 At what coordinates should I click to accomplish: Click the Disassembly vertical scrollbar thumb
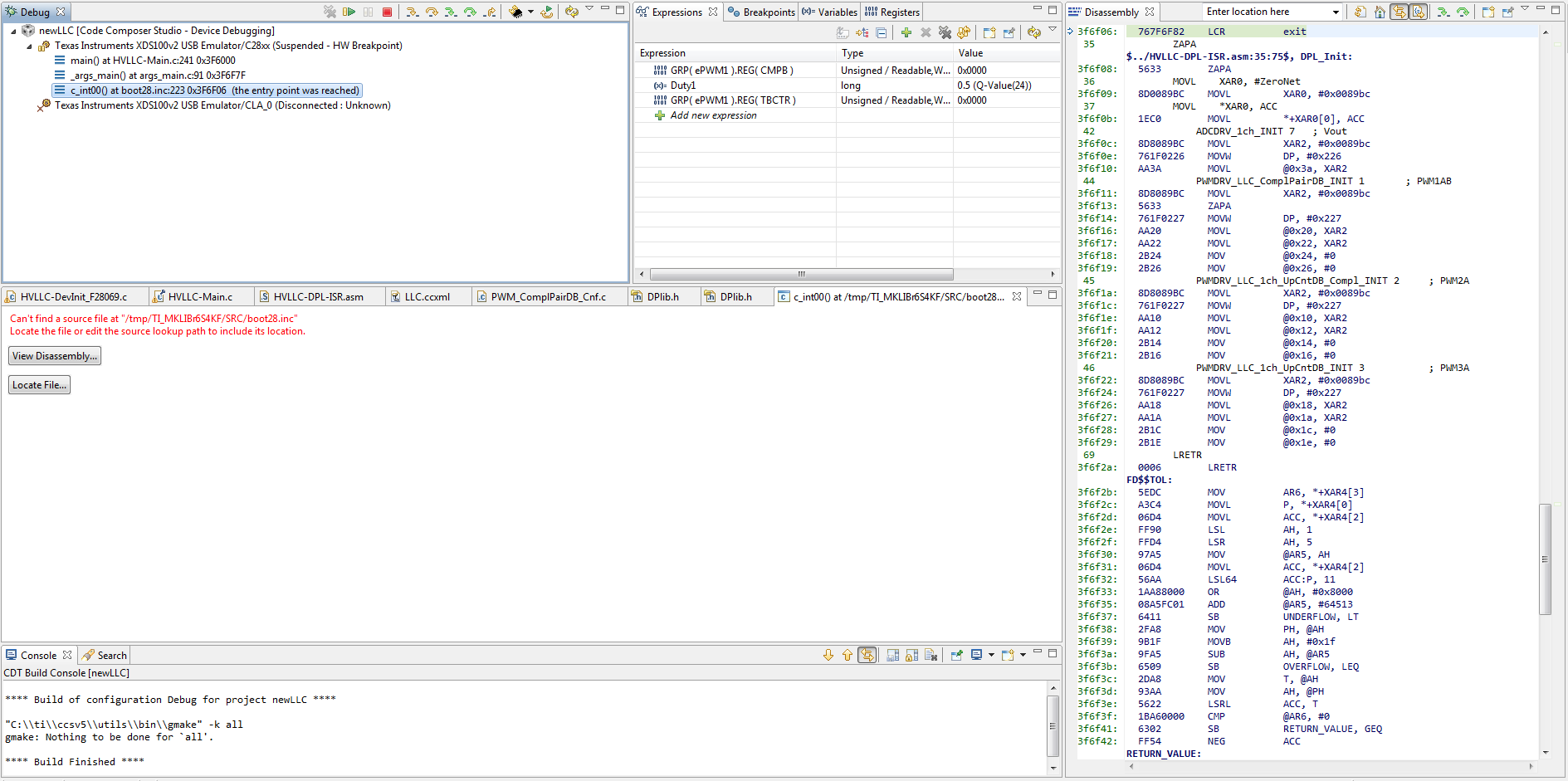[1545, 559]
